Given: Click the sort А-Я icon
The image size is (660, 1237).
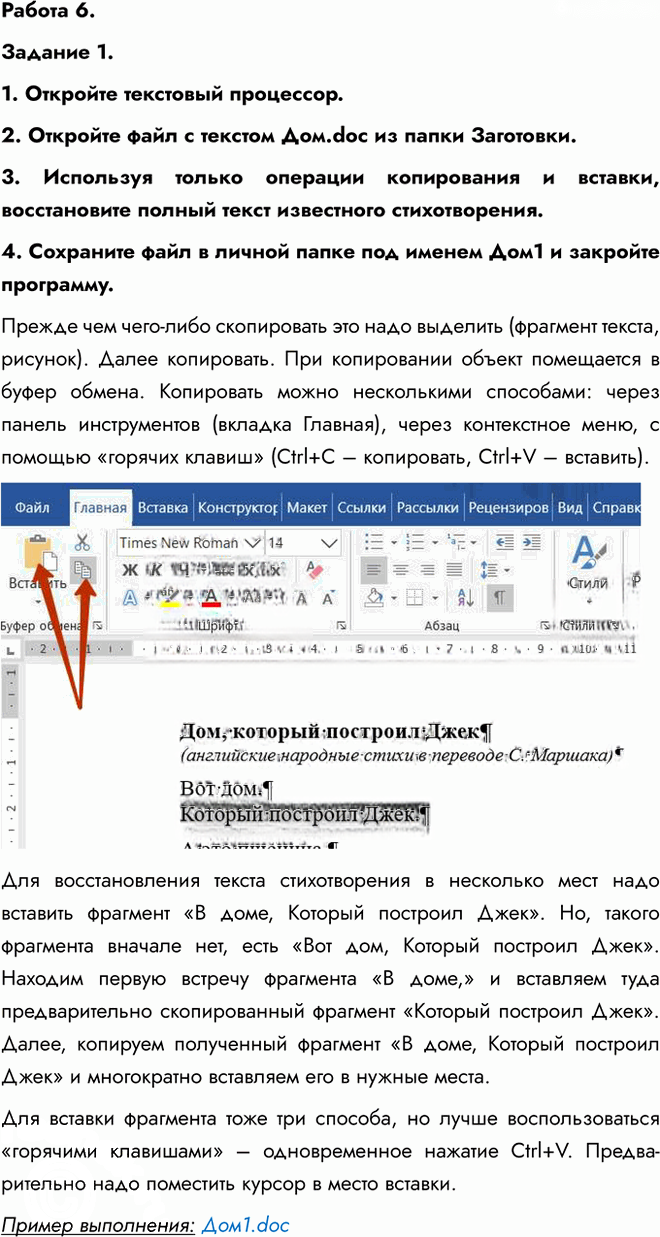Looking at the screenshot, I should [465, 598].
